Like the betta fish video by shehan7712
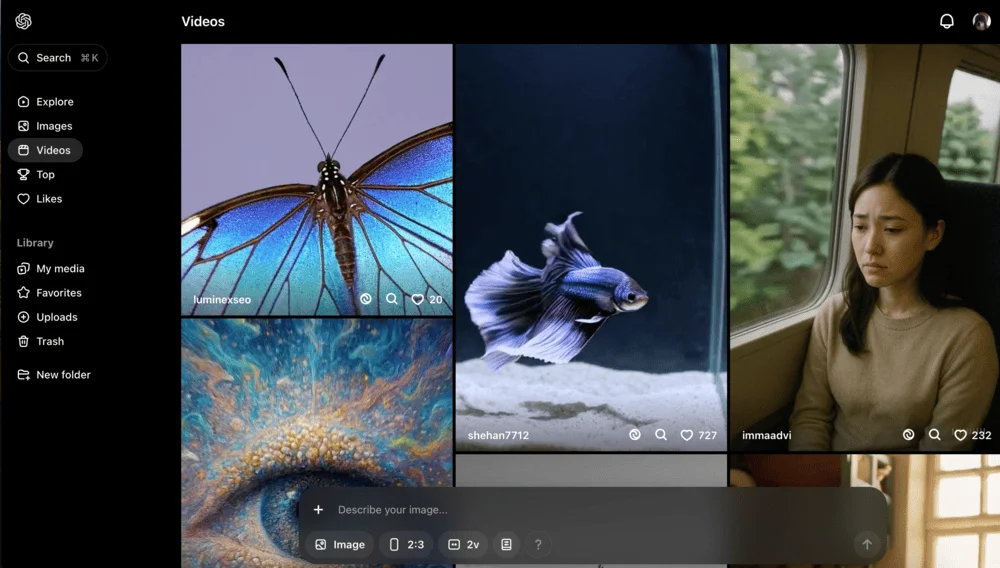The width and height of the screenshot is (1000, 568). coord(687,435)
